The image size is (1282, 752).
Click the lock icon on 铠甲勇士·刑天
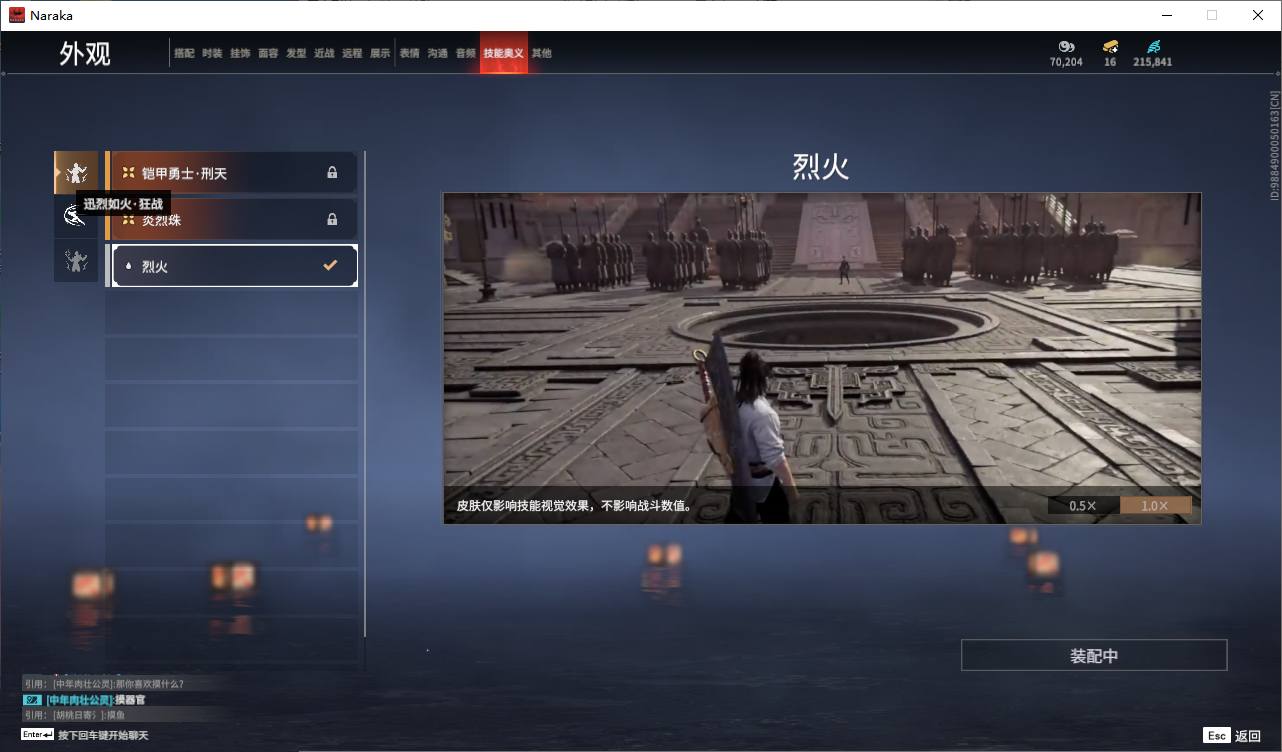tap(332, 173)
